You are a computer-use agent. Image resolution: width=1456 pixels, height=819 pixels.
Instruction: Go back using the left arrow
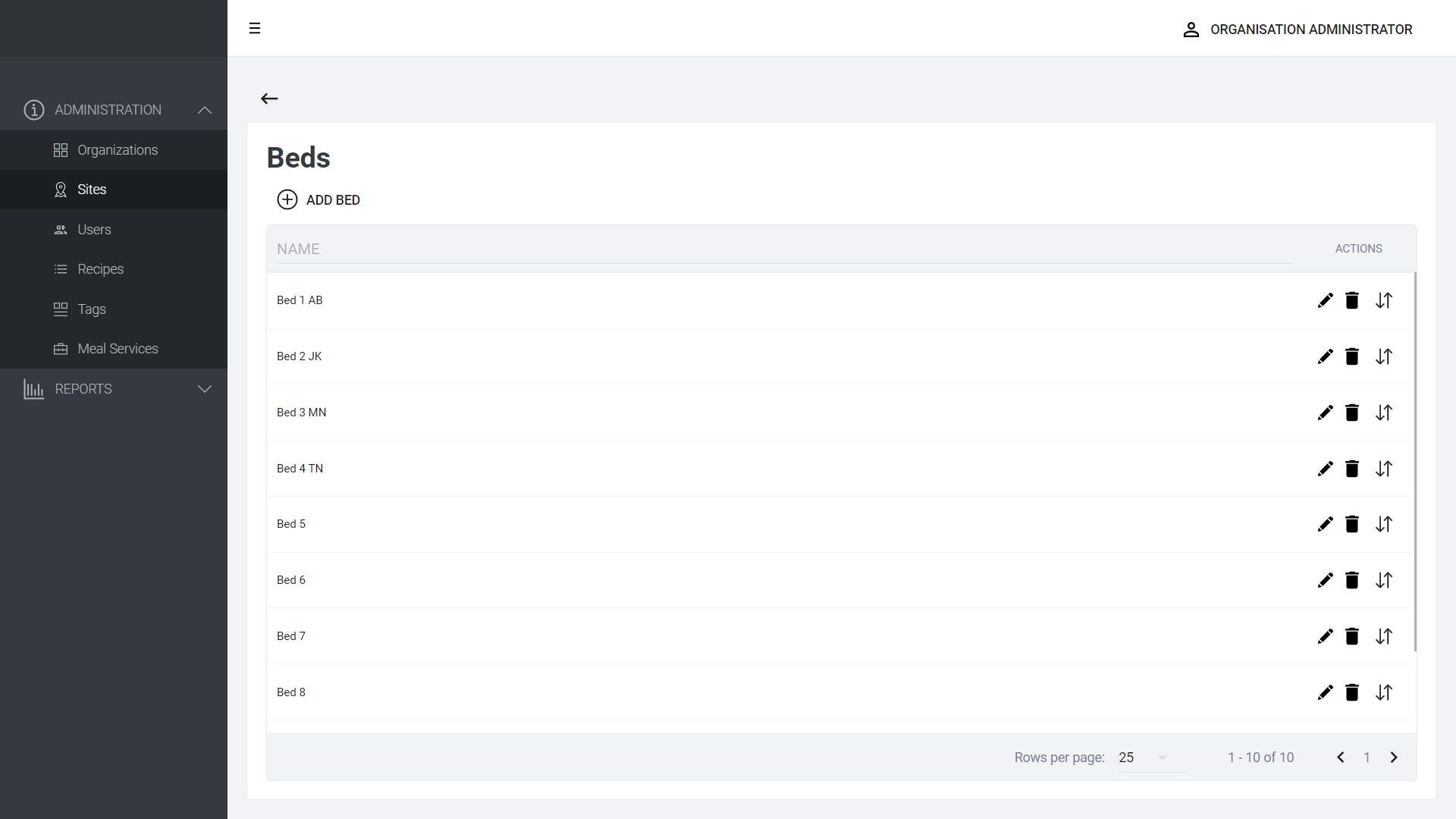click(x=269, y=99)
